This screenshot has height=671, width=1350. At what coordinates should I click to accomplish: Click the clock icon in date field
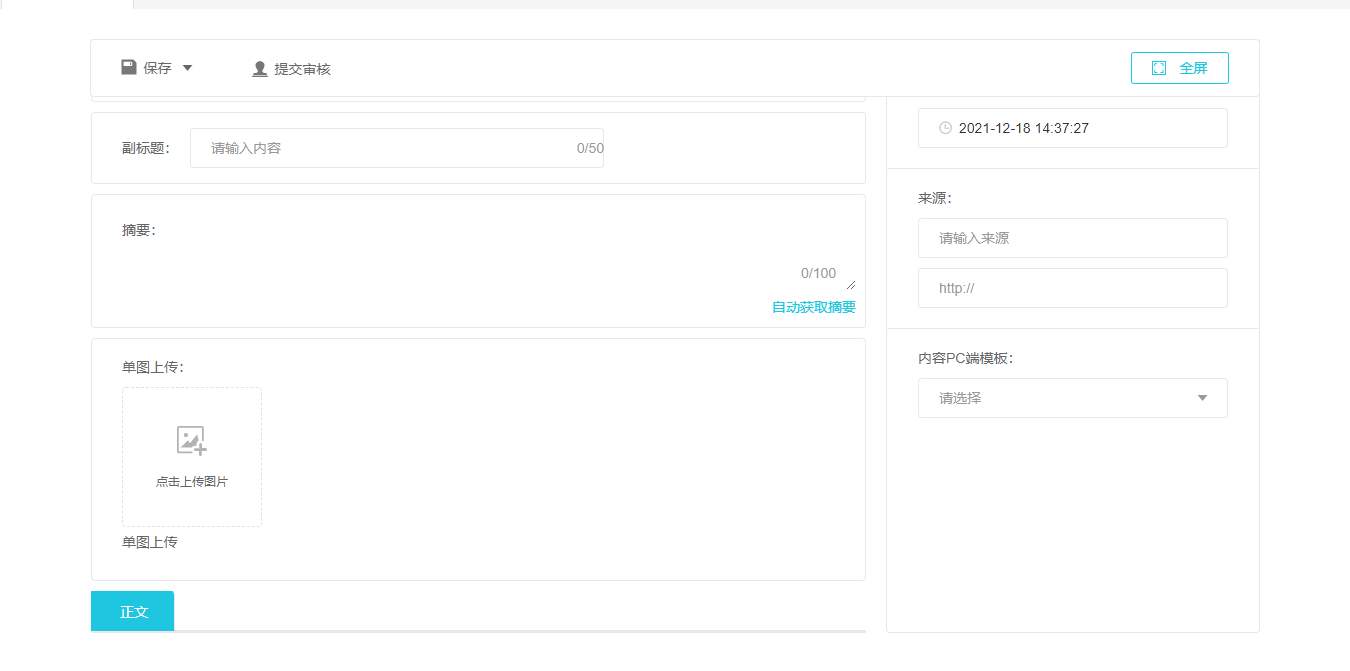[945, 128]
